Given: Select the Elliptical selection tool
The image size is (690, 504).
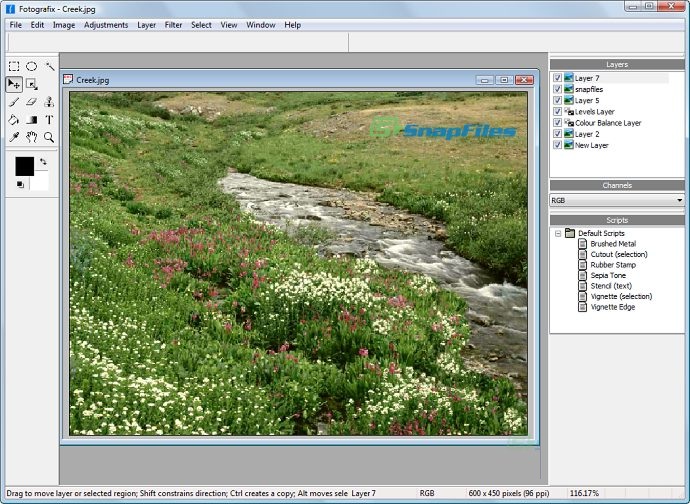Looking at the screenshot, I should coord(31,66).
